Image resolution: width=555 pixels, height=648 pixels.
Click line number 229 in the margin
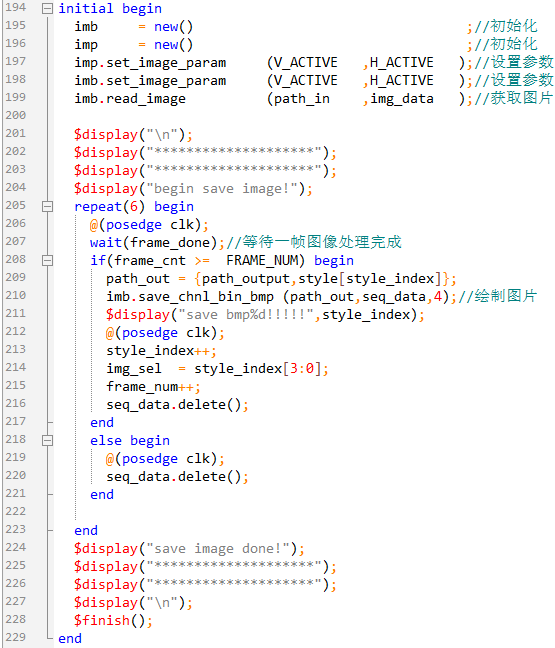tap(16, 637)
